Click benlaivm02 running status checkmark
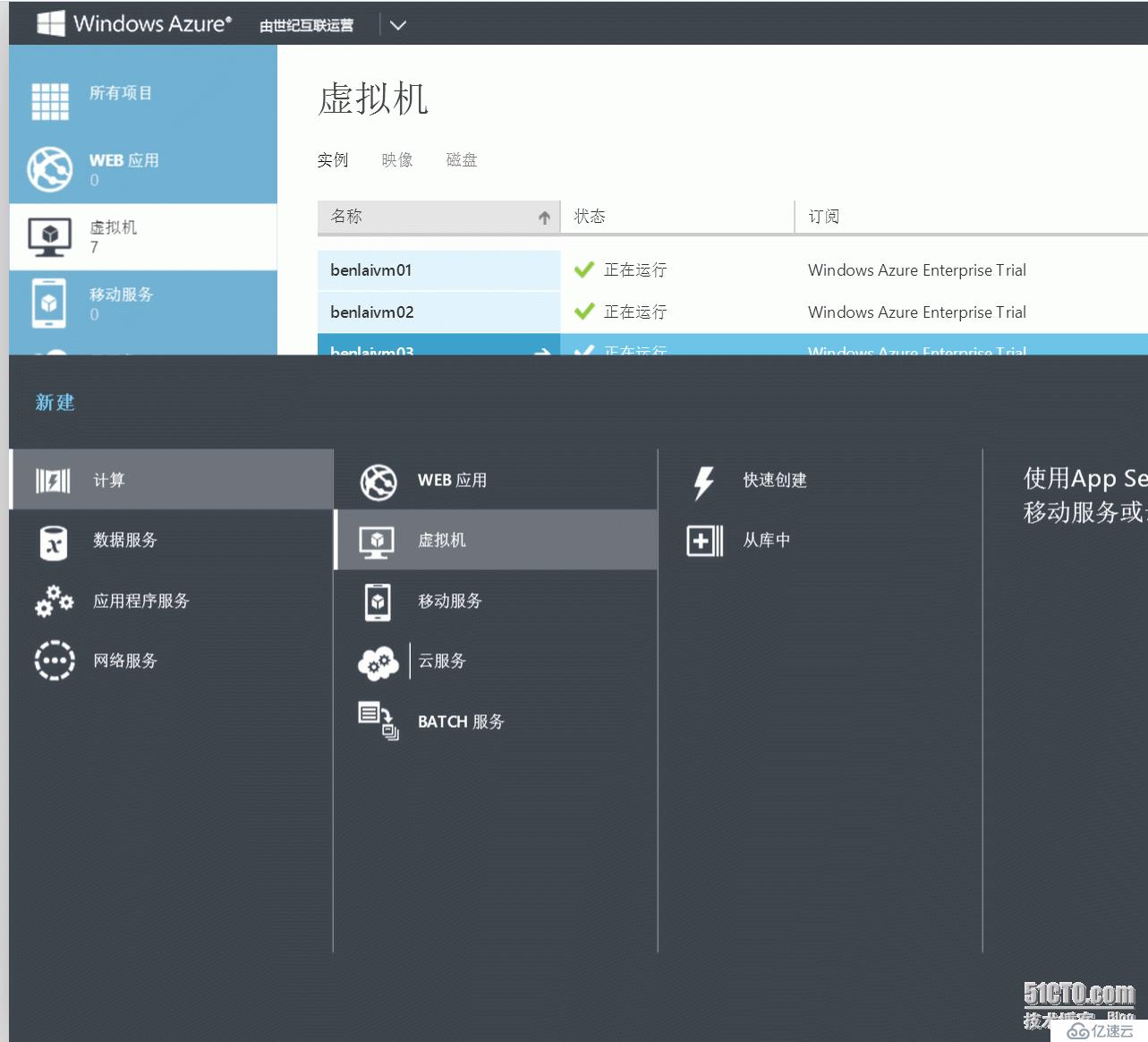Screen dimensions: 1148x1042 click(x=584, y=312)
